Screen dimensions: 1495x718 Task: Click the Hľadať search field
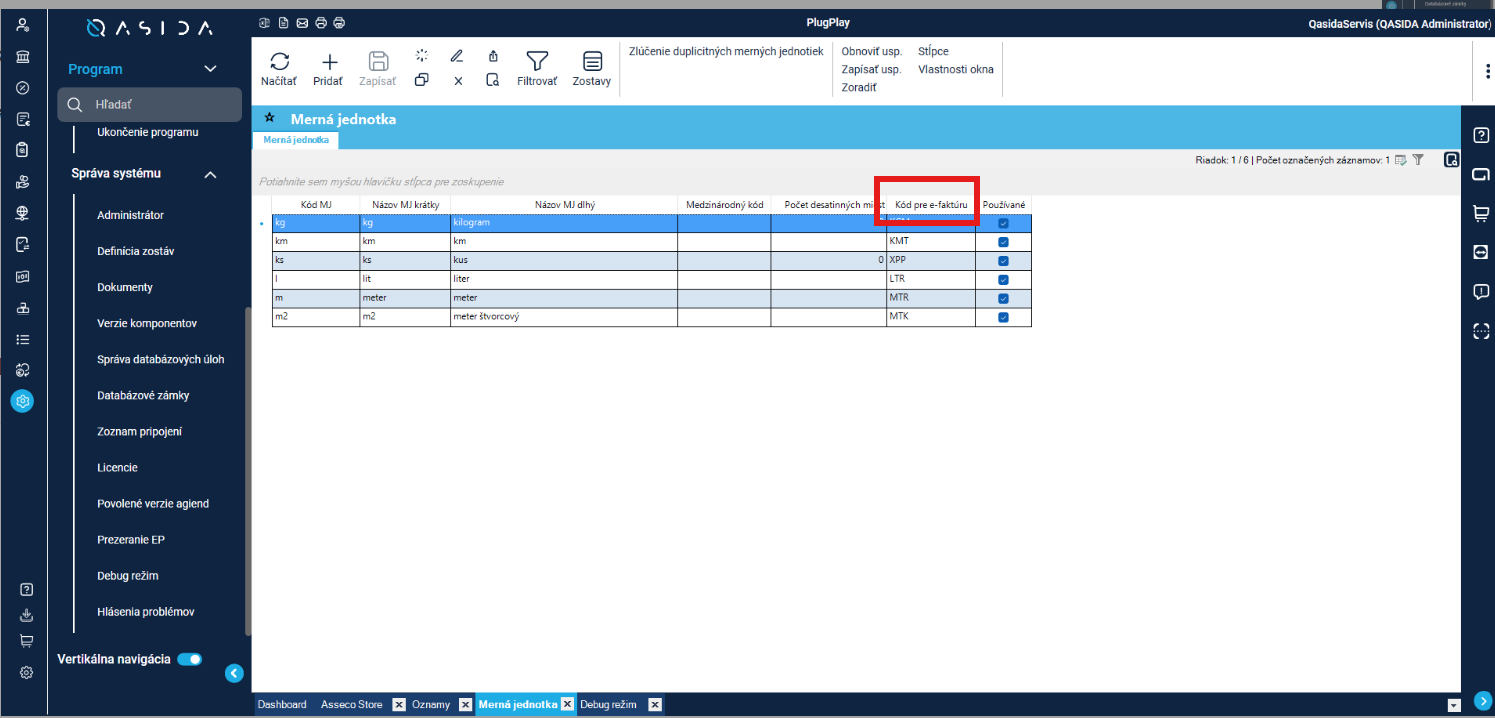[x=150, y=104]
